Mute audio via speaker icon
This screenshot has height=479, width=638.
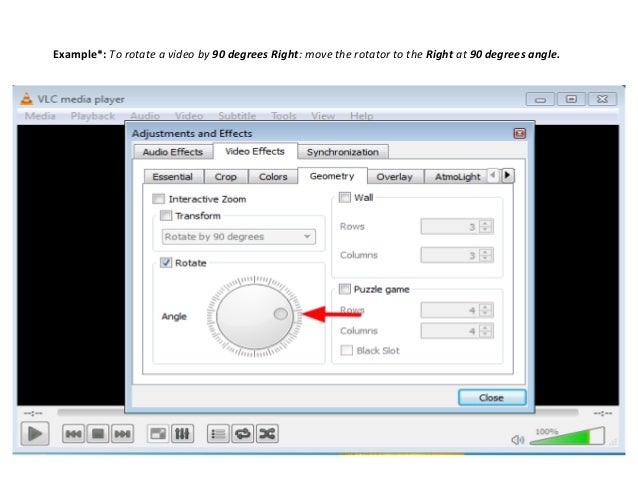[517, 440]
